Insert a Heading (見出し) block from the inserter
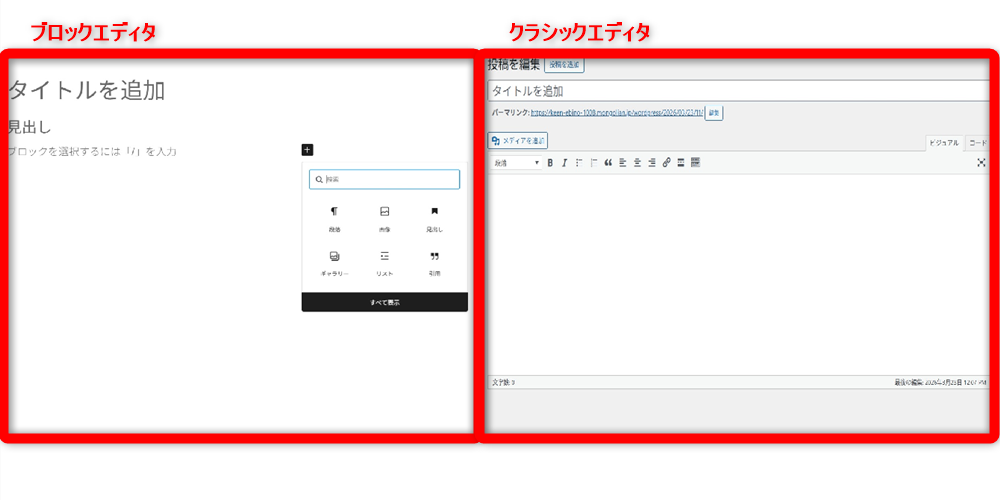The height and width of the screenshot is (500, 1000). [x=434, y=219]
